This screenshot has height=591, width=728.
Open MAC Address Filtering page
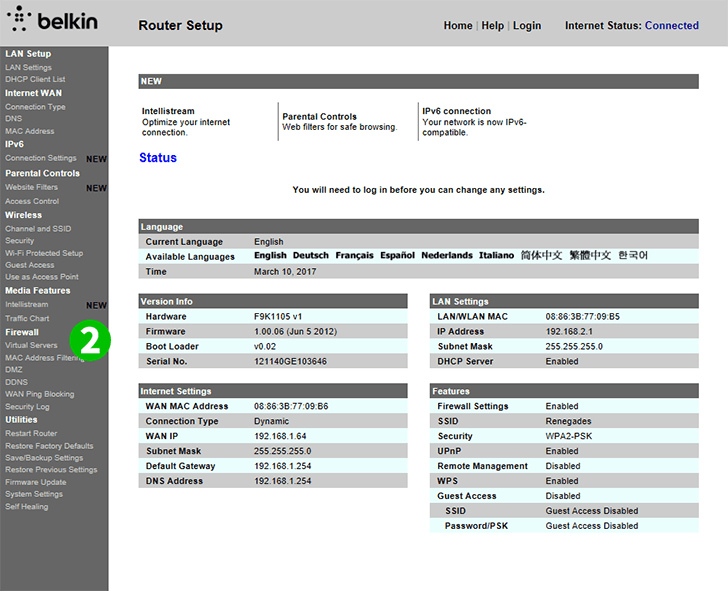point(44,358)
